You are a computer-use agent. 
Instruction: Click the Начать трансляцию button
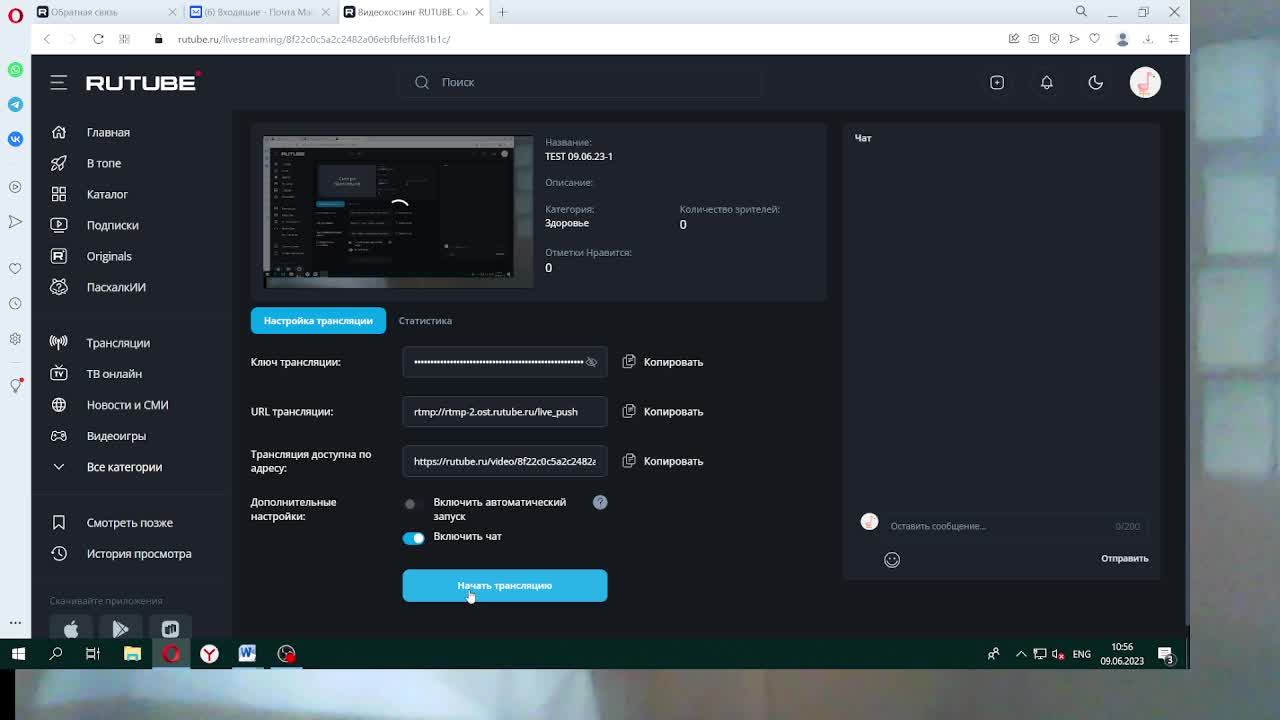click(x=505, y=586)
